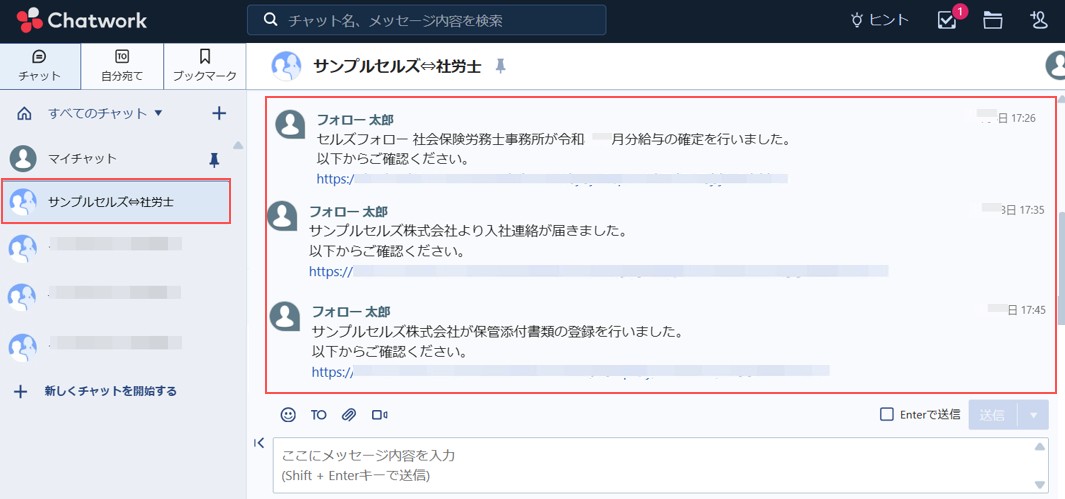Click the chat list scroll-up arrow
Image resolution: width=1065 pixels, height=499 pixels.
(x=238, y=145)
